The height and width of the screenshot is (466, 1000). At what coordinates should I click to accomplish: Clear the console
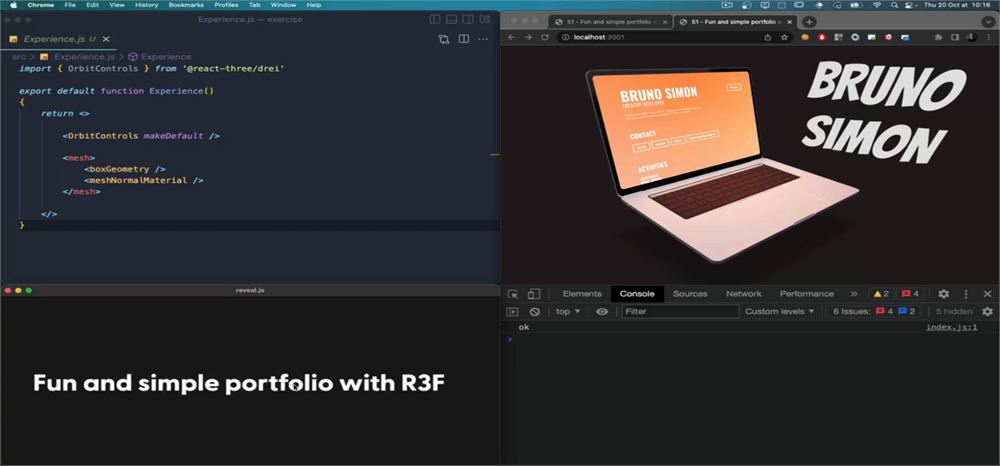click(534, 312)
